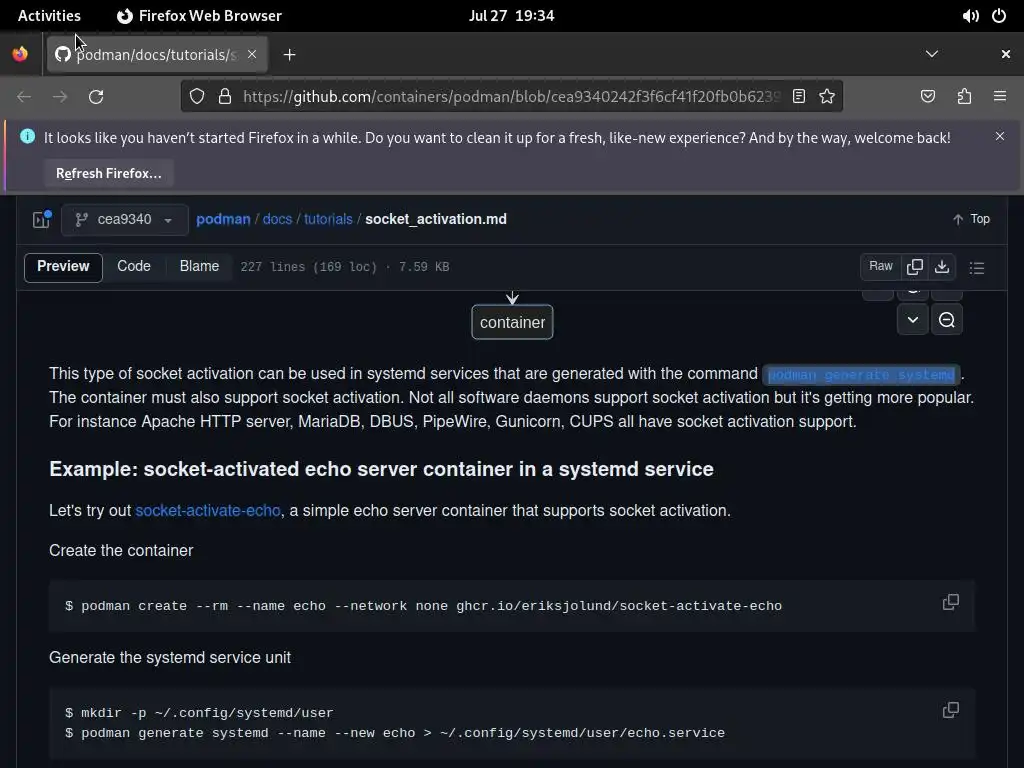Copy the mkdir and generate systemd commands
The image size is (1024, 768).
[950, 710]
